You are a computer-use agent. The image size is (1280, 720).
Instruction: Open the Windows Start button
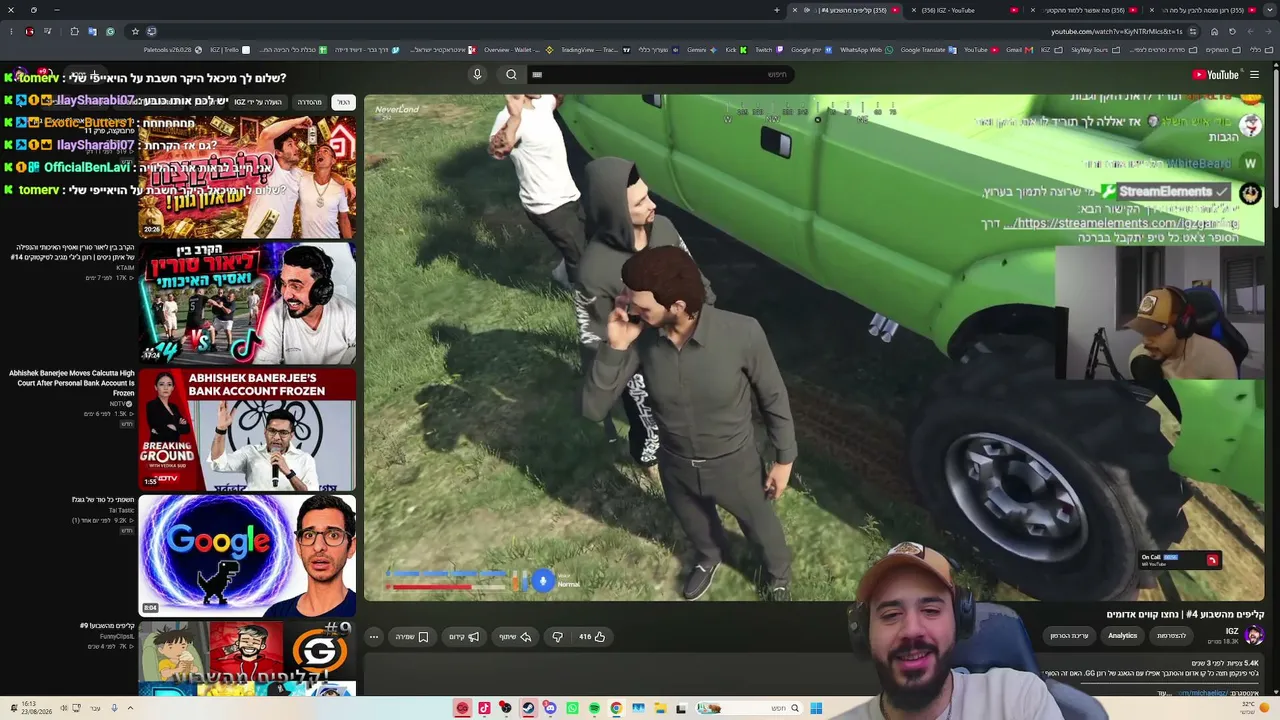click(816, 708)
